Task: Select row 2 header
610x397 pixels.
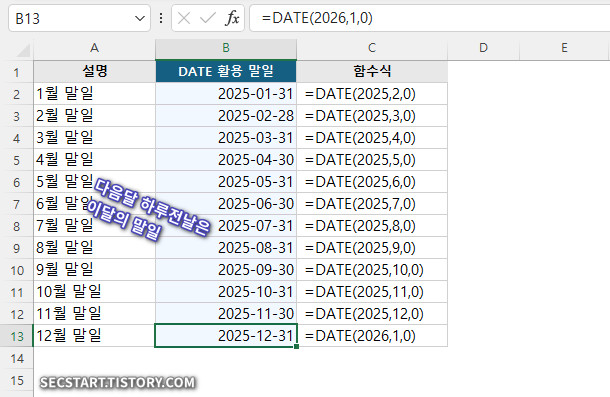Action: [16, 94]
